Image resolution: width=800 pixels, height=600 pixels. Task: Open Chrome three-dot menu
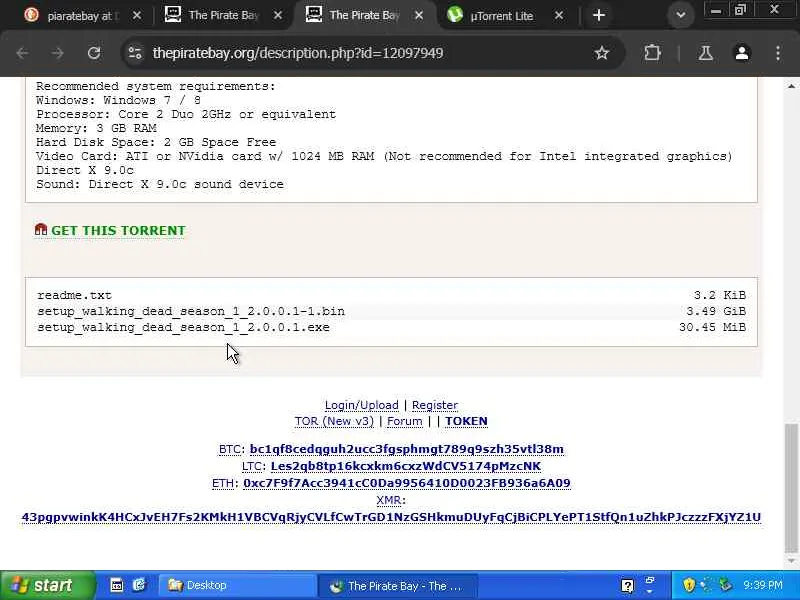pos(778,53)
